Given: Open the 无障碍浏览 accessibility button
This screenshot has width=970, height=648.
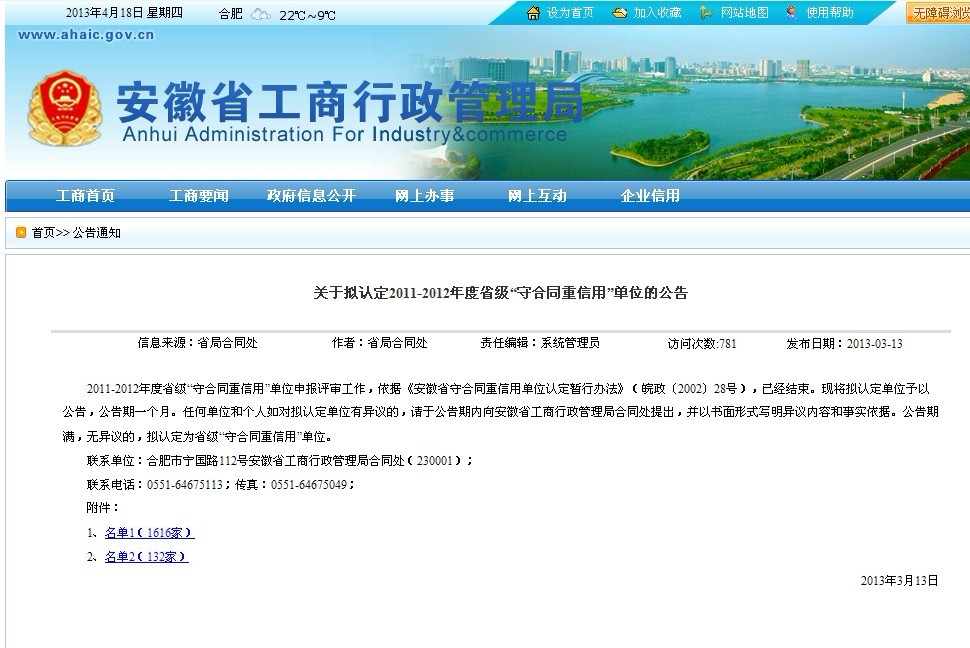Looking at the screenshot, I should click(939, 13).
